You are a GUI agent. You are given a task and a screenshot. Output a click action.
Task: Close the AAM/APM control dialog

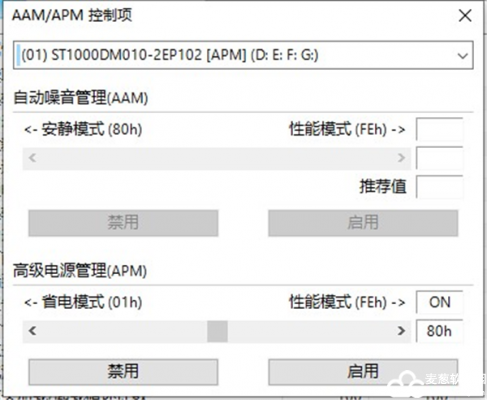465,15
